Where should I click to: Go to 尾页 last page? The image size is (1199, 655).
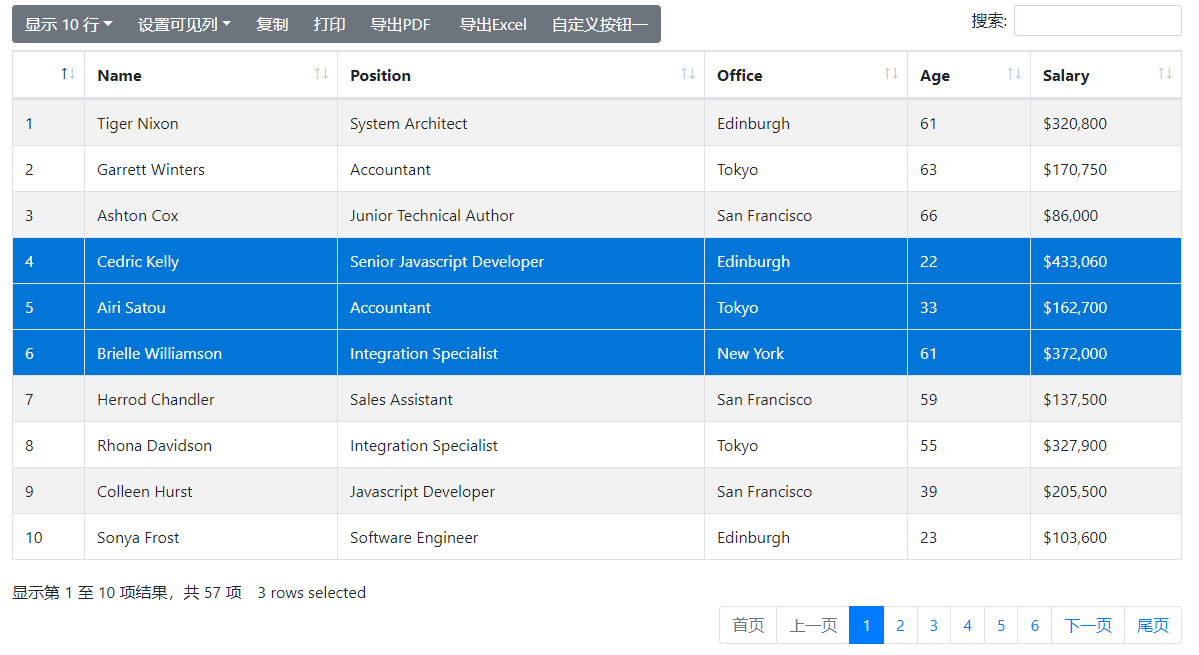click(x=1152, y=625)
